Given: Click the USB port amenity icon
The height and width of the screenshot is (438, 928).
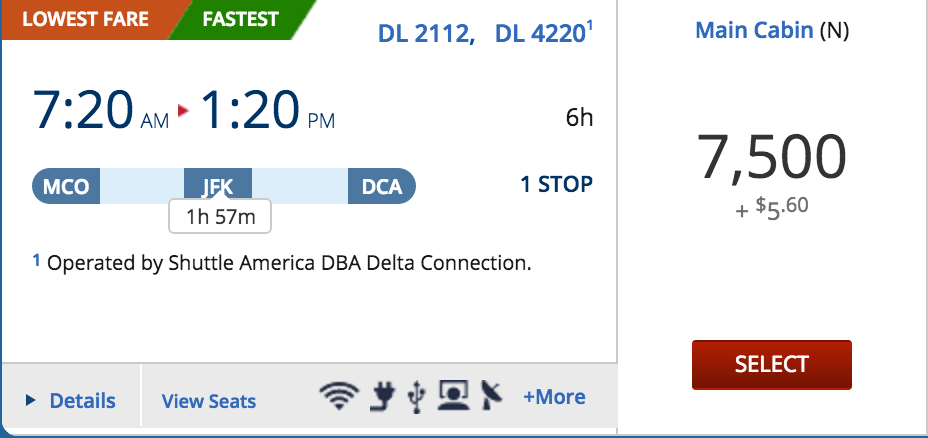Looking at the screenshot, I should [416, 398].
